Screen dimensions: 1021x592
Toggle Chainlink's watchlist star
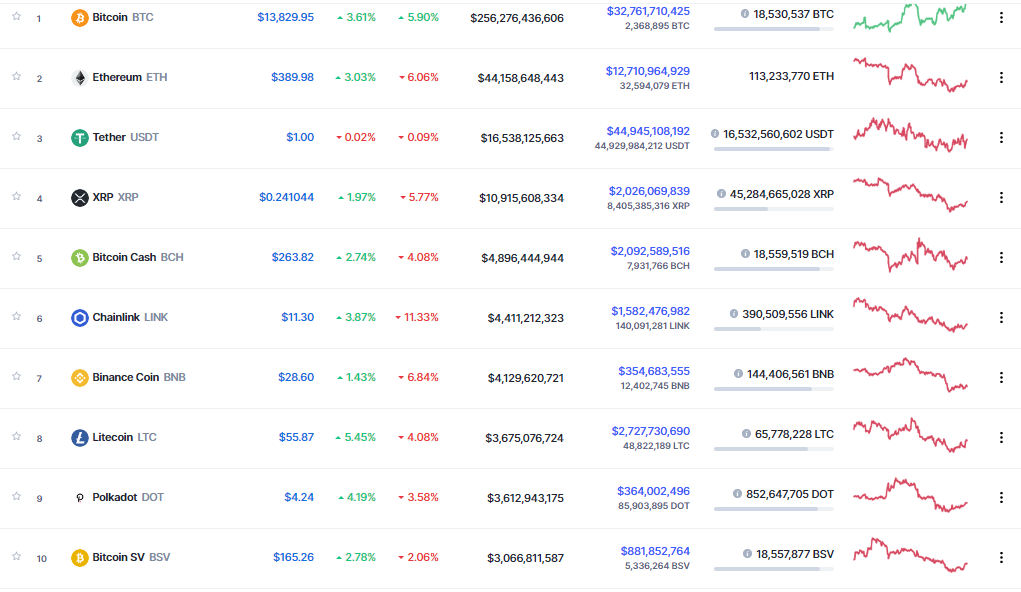click(x=16, y=316)
